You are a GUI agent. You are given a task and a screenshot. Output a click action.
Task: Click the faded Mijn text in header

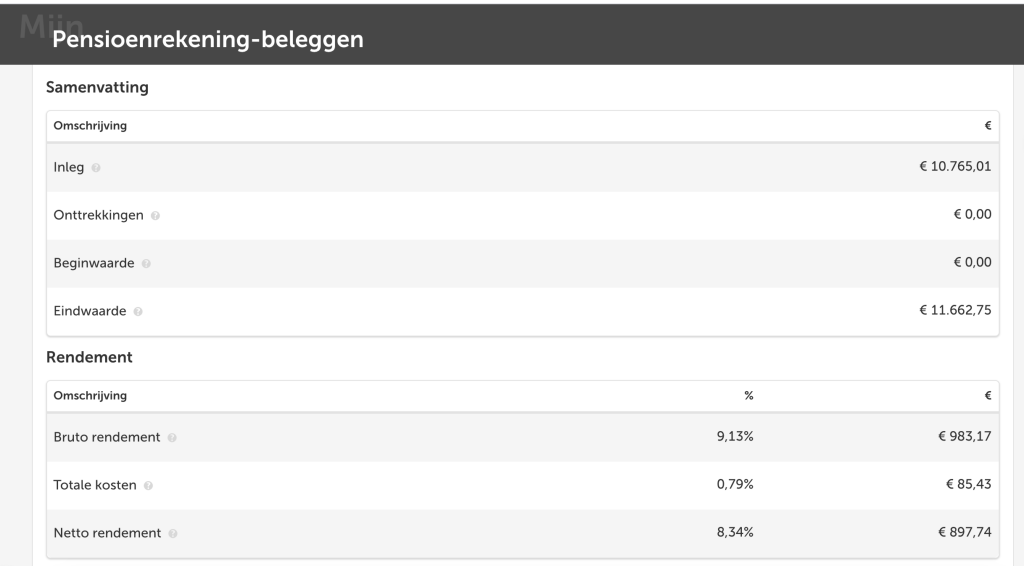pyautogui.click(x=52, y=26)
